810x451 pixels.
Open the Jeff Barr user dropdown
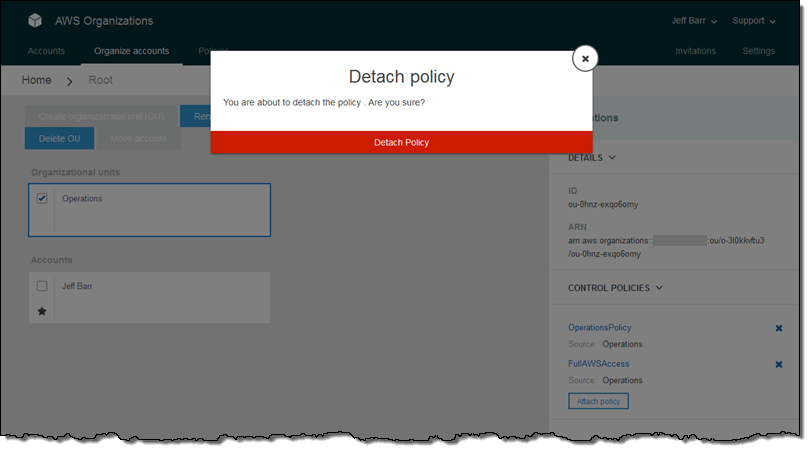click(693, 21)
